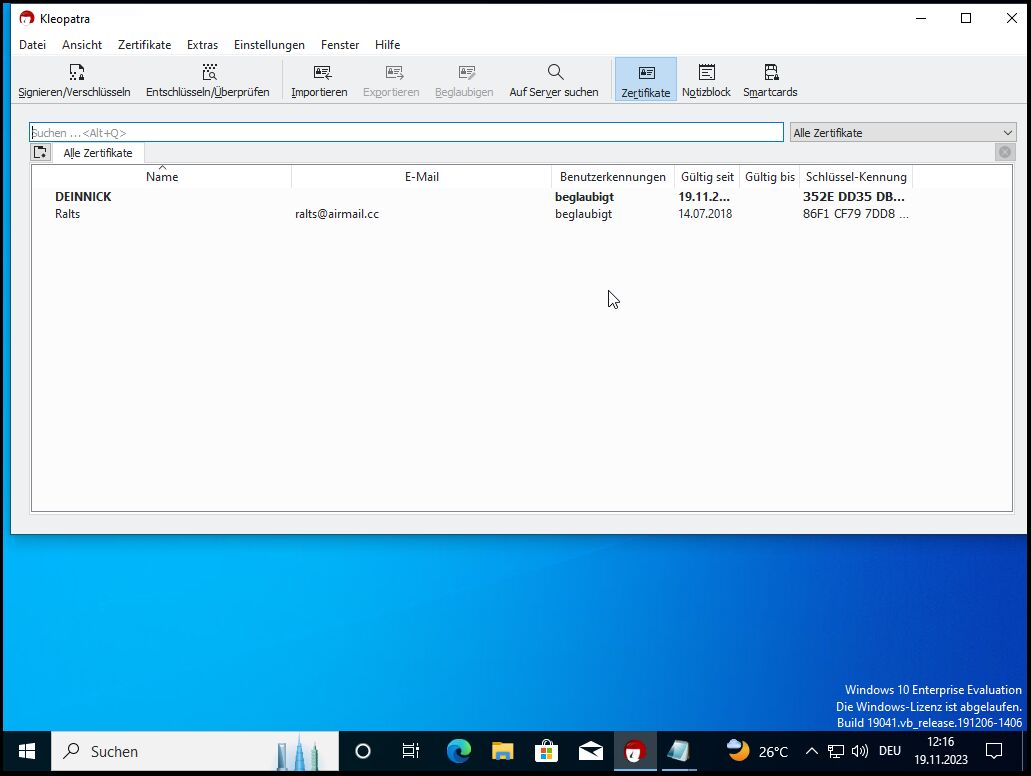Open the Notizblock view
This screenshot has width=1031, height=776.
pyautogui.click(x=706, y=80)
